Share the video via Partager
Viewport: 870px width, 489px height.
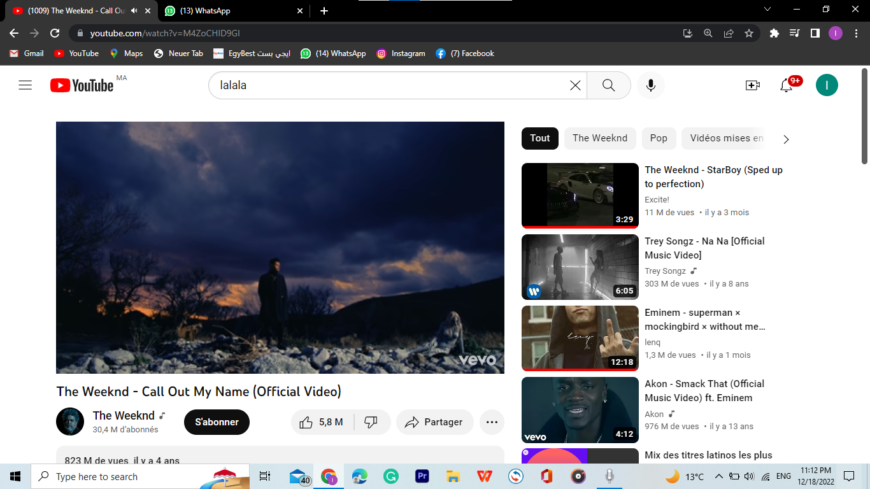point(434,422)
